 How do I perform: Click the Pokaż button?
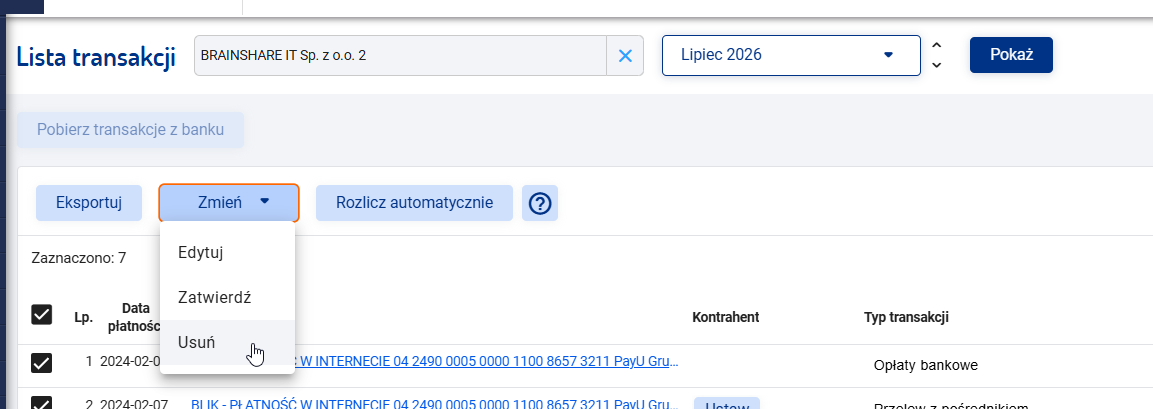coord(1011,55)
